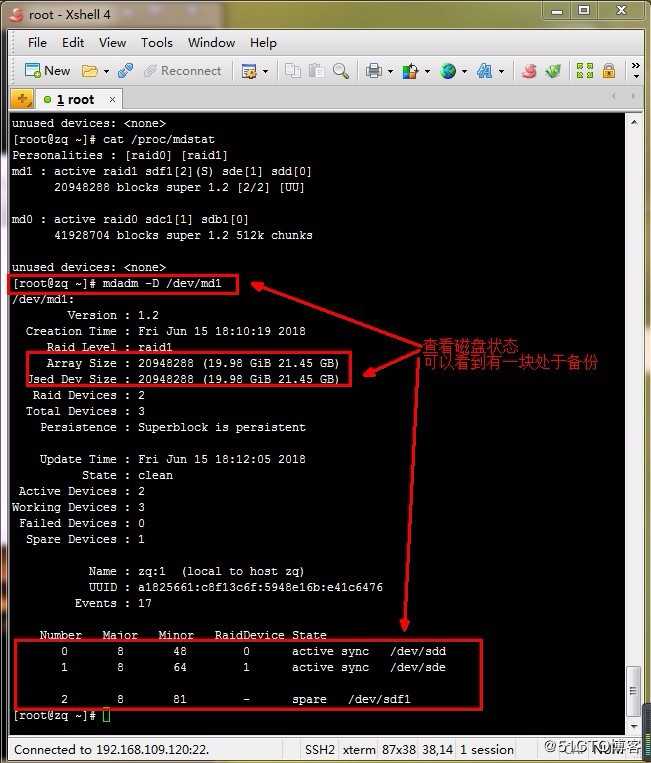Click '1 session' in the status bar
The width and height of the screenshot is (651, 763).
tap(487, 749)
